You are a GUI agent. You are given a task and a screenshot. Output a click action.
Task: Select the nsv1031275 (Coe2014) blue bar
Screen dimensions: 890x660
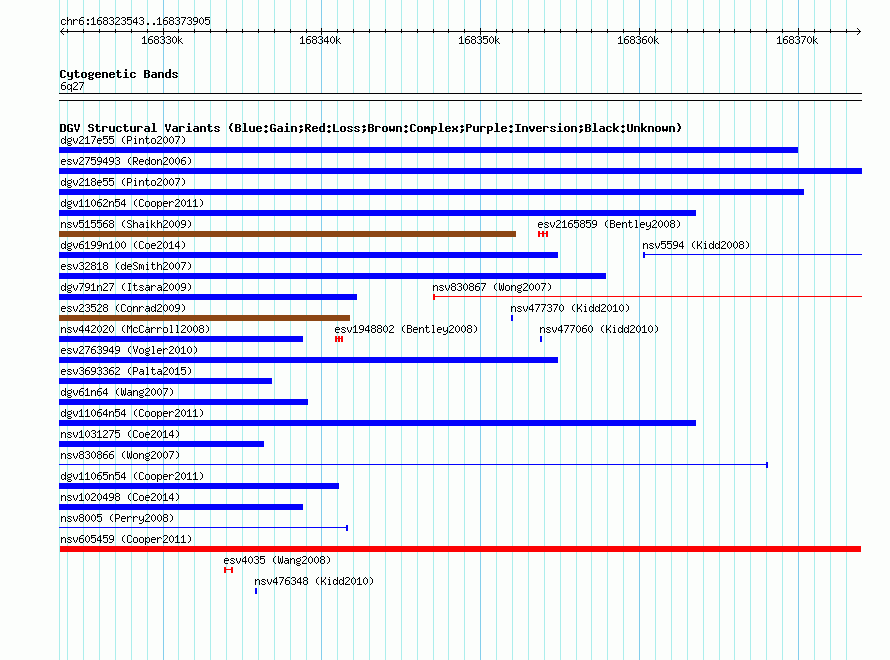point(162,444)
